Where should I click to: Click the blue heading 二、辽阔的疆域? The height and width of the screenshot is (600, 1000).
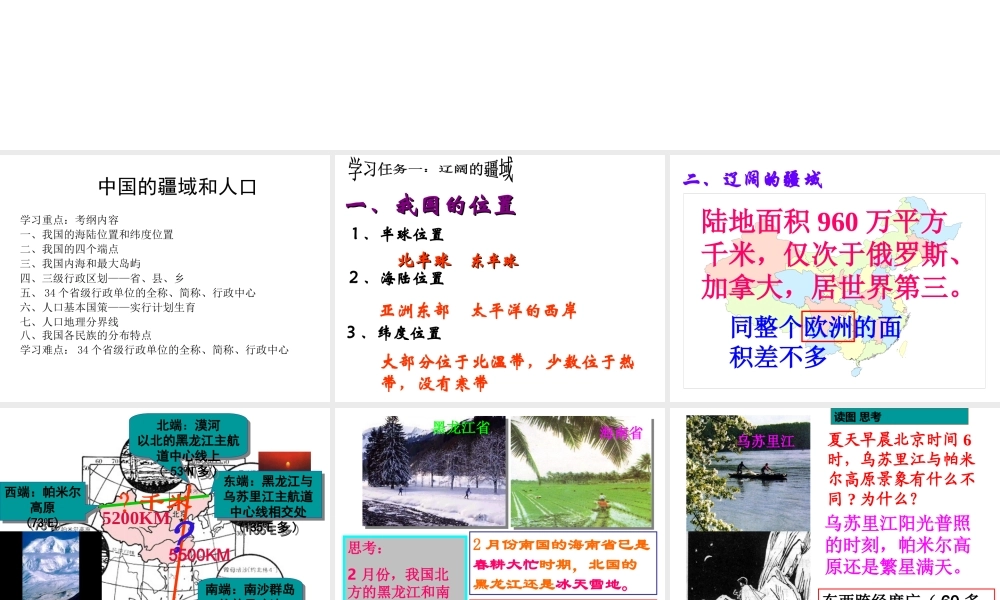(753, 179)
